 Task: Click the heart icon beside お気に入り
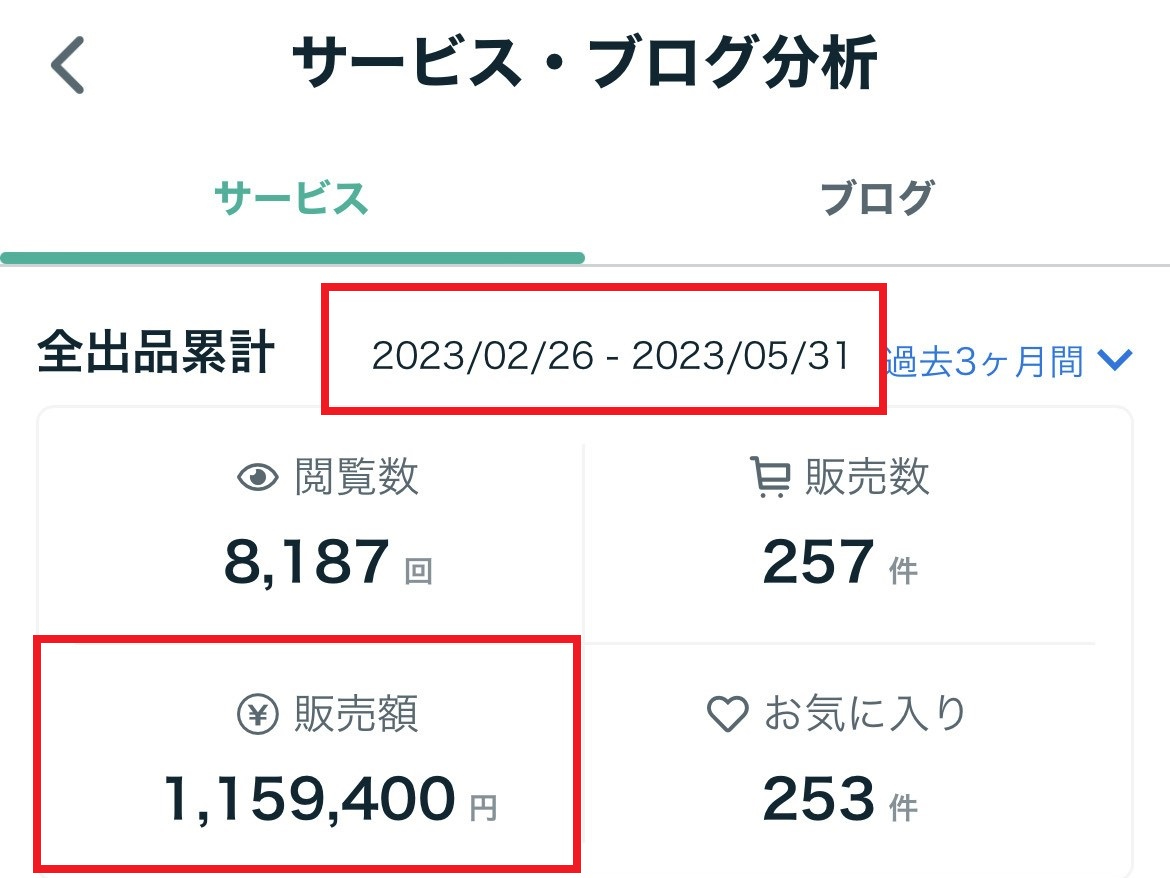click(727, 714)
